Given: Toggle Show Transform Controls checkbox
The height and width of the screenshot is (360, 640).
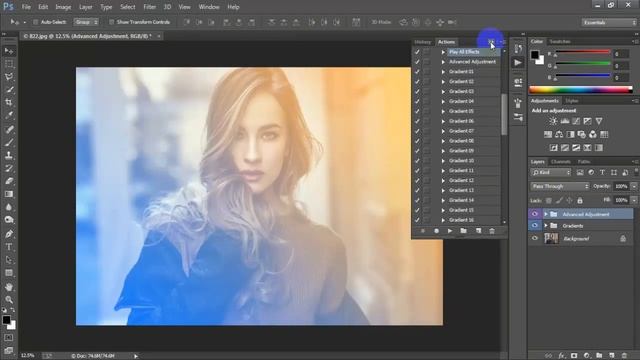Looking at the screenshot, I should tap(111, 22).
